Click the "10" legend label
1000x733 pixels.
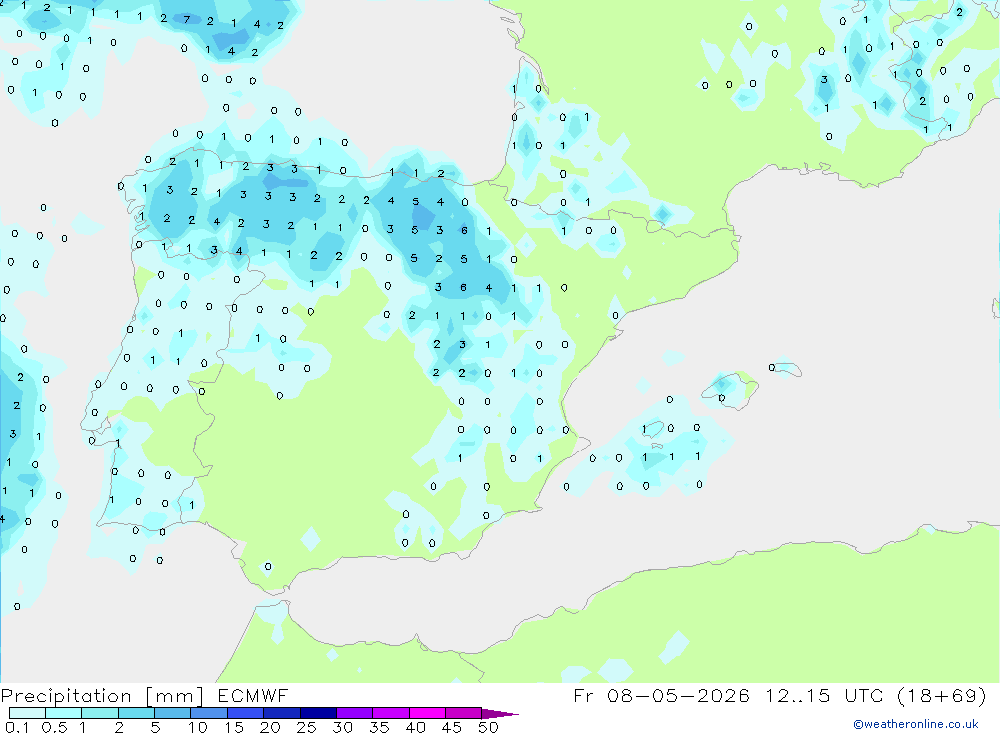[198, 727]
